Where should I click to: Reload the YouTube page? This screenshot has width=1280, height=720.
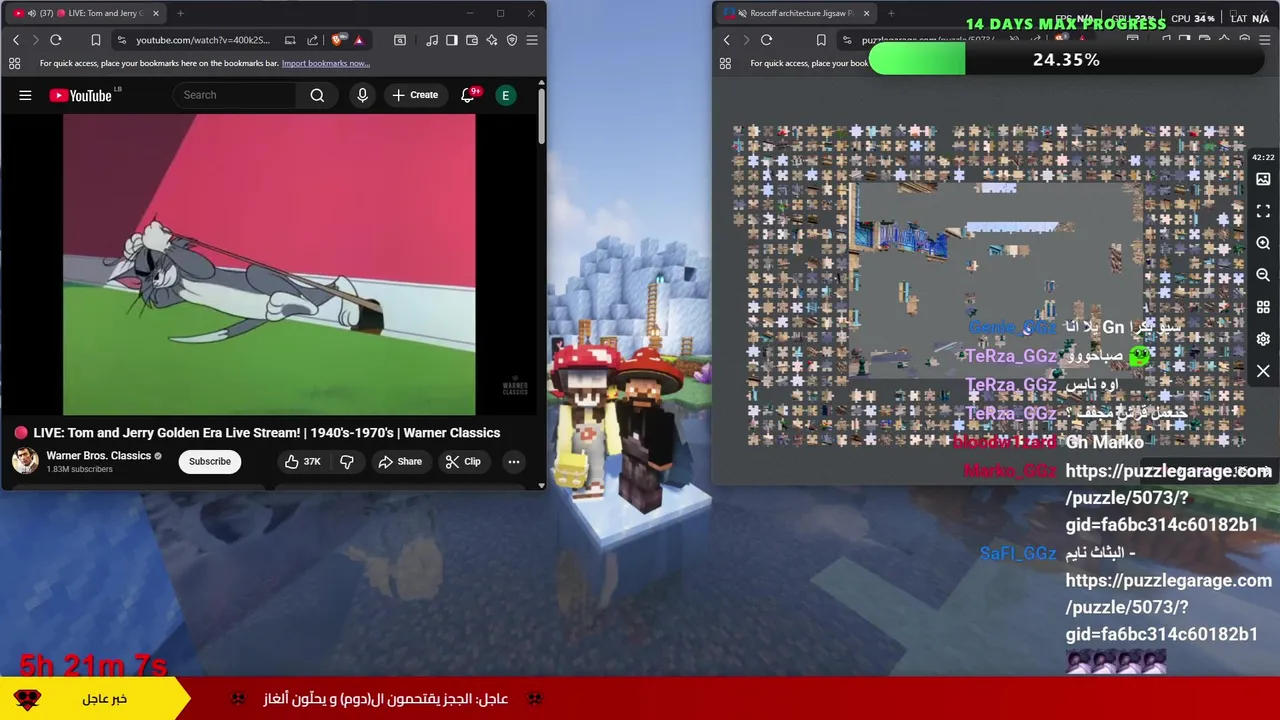(x=56, y=40)
